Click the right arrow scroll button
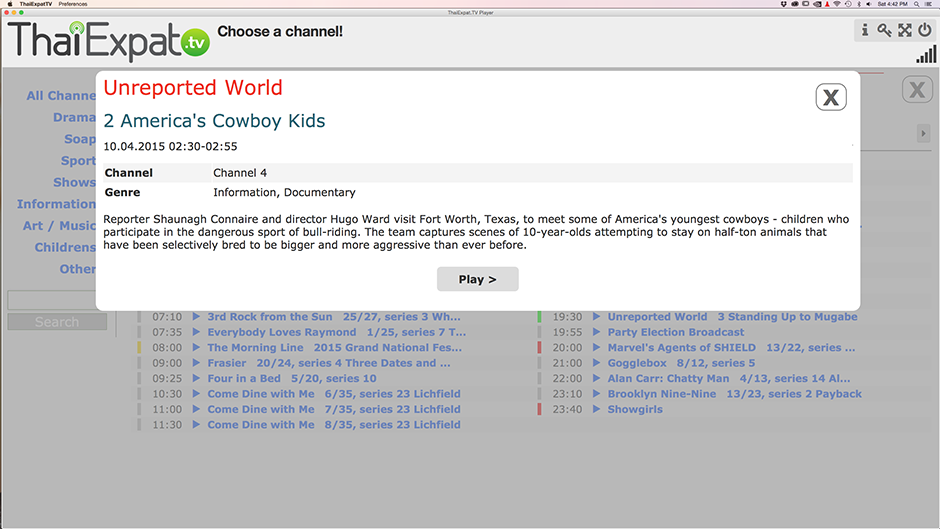 pos(924,133)
